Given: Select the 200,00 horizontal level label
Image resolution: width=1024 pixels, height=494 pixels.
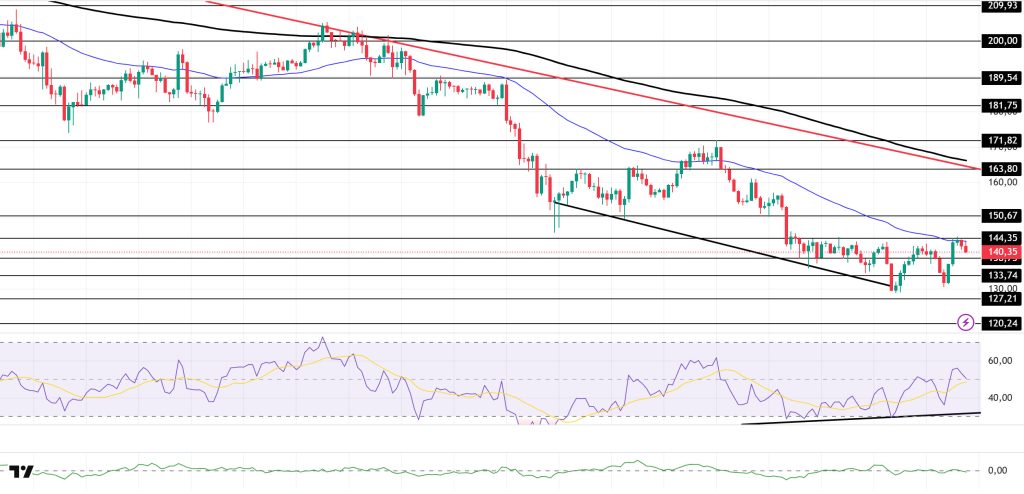Looking at the screenshot, I should (1003, 42).
